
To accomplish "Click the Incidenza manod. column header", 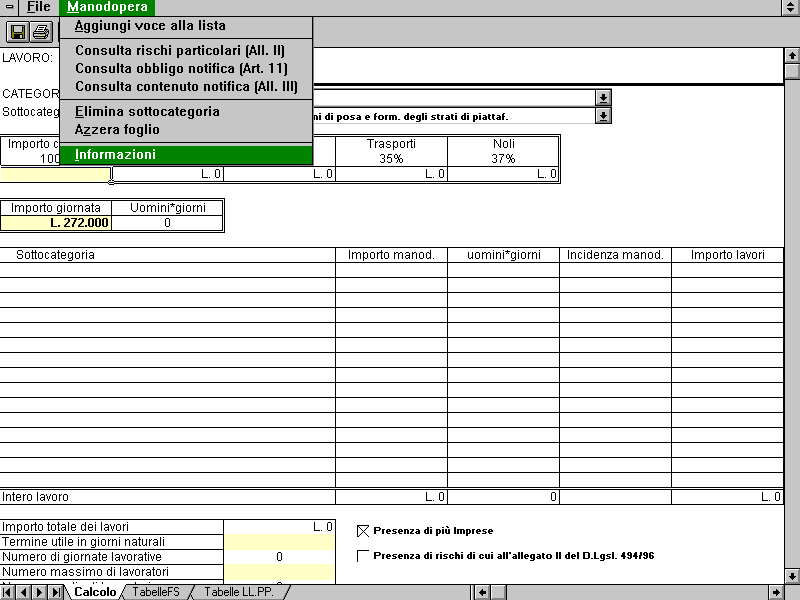I will (615, 255).
